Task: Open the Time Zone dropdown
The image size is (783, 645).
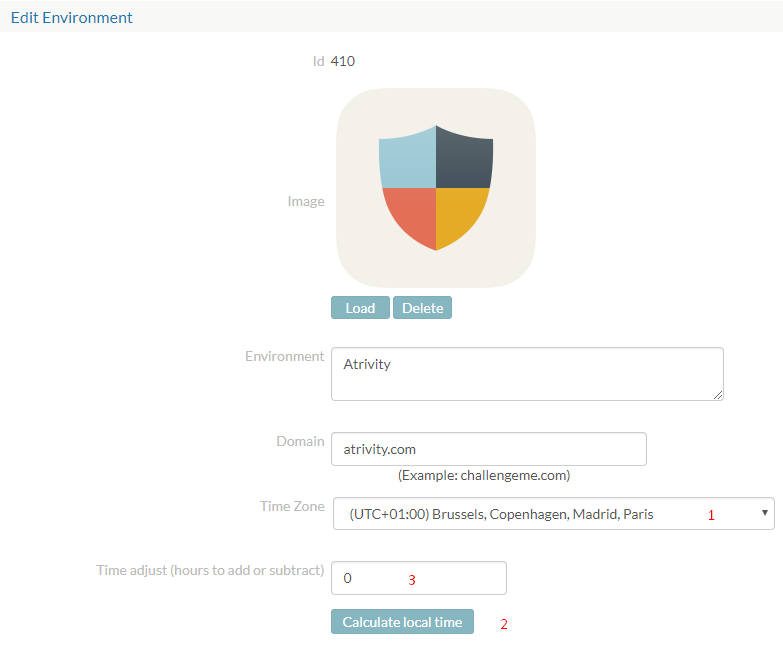Action: [x=554, y=513]
